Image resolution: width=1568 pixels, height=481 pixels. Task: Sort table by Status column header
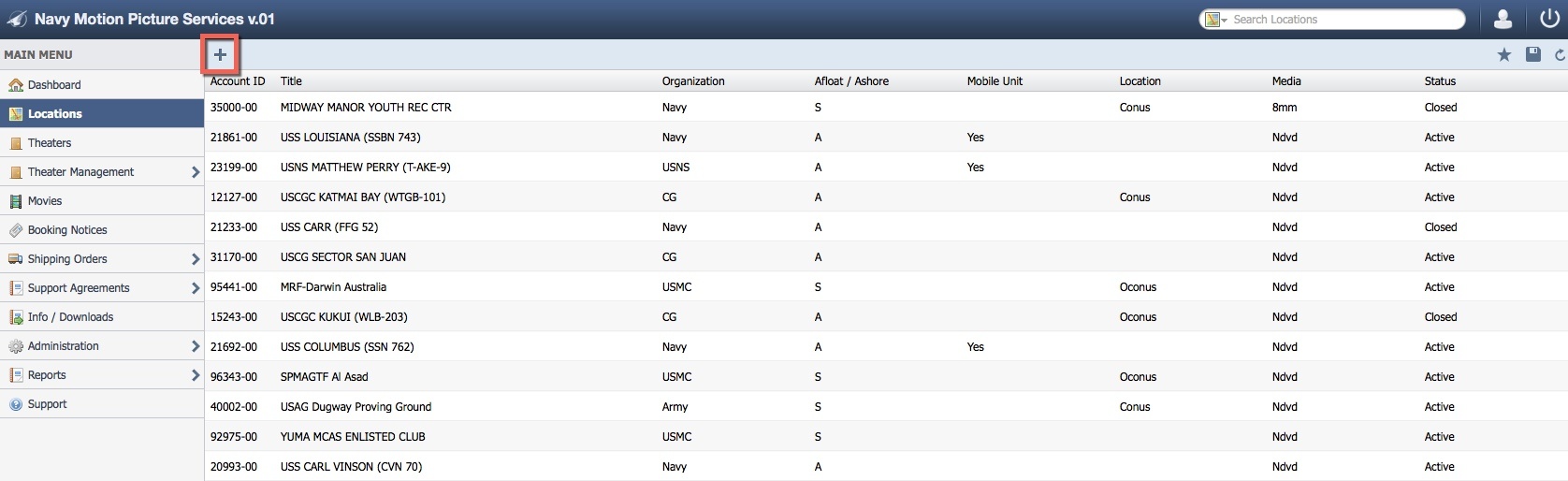(1440, 81)
